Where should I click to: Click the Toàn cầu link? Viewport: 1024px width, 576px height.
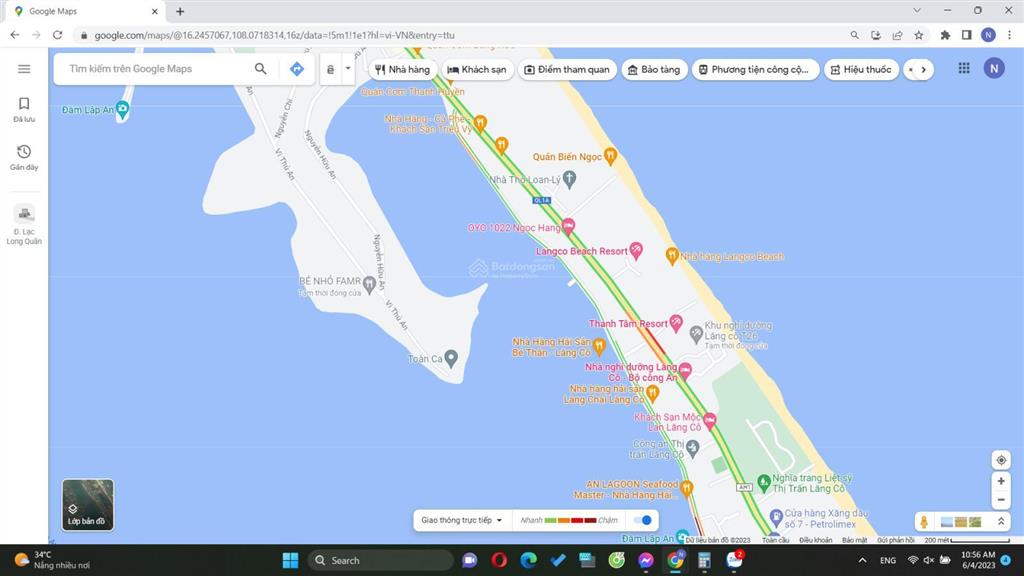pos(776,540)
